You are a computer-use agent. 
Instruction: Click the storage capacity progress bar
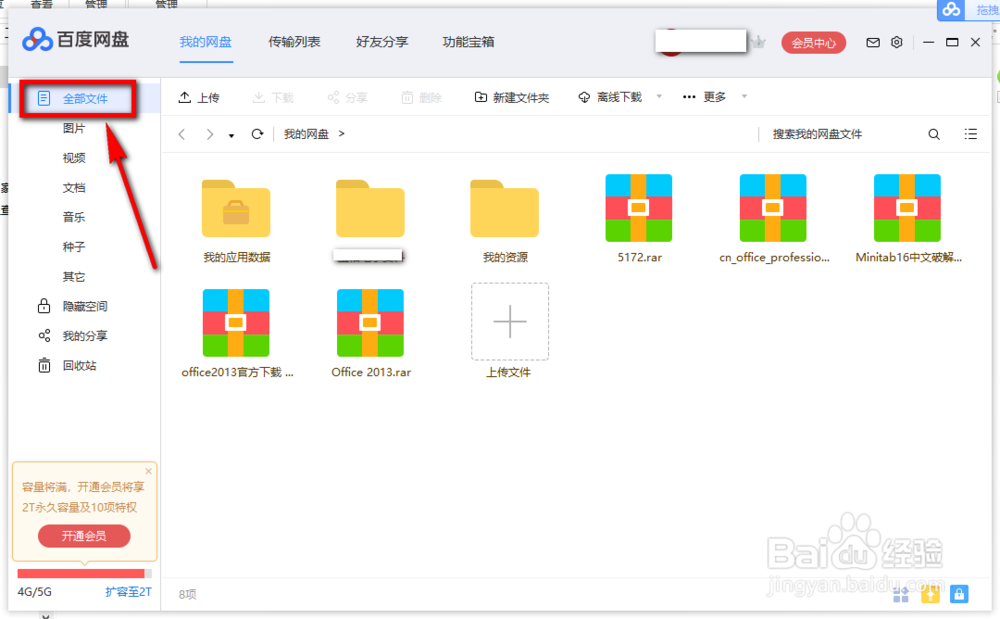coord(85,572)
